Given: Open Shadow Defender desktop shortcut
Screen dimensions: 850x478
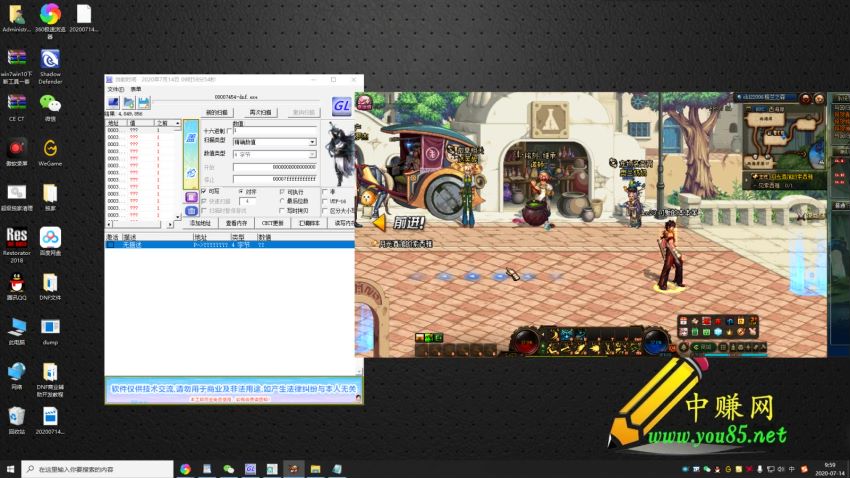Looking at the screenshot, I should 50,66.
